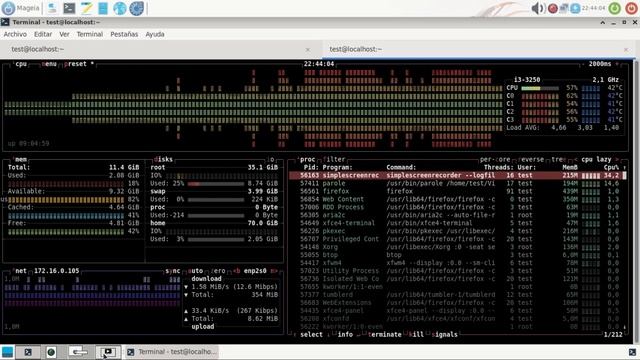Viewport: 640px width, 360px height.
Task: Click the terminal window title icon
Action: point(5,22)
